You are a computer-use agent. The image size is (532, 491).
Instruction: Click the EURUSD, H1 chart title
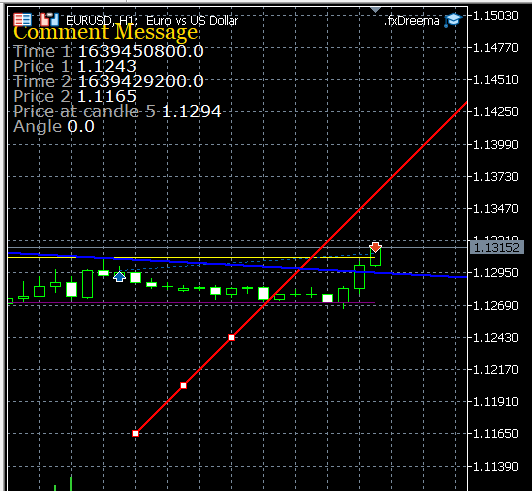(152, 21)
